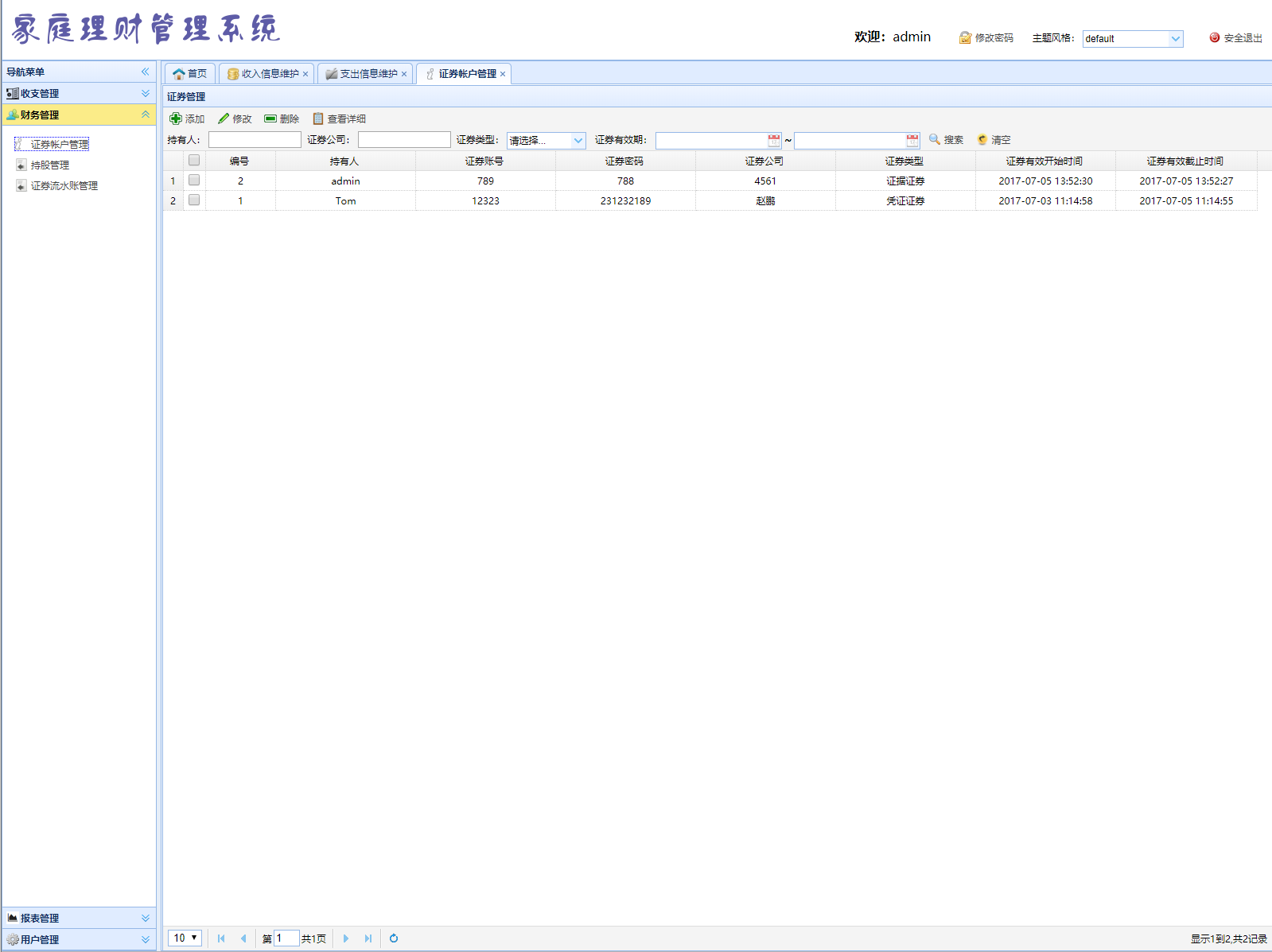Click the 证据证券 type cell
The image size is (1272, 952).
(x=905, y=181)
